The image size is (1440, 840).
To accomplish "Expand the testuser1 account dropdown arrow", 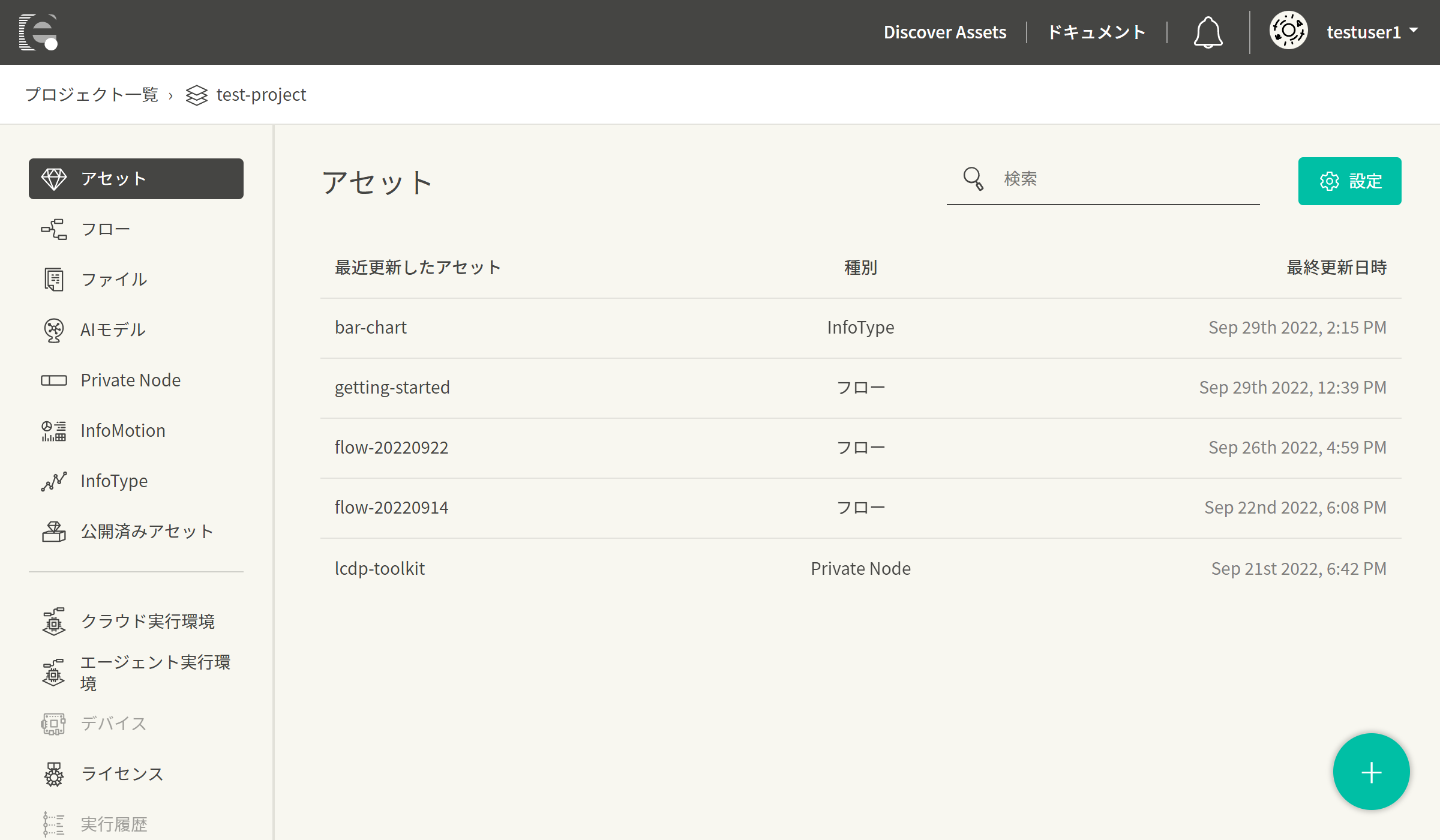I will coord(1413,30).
